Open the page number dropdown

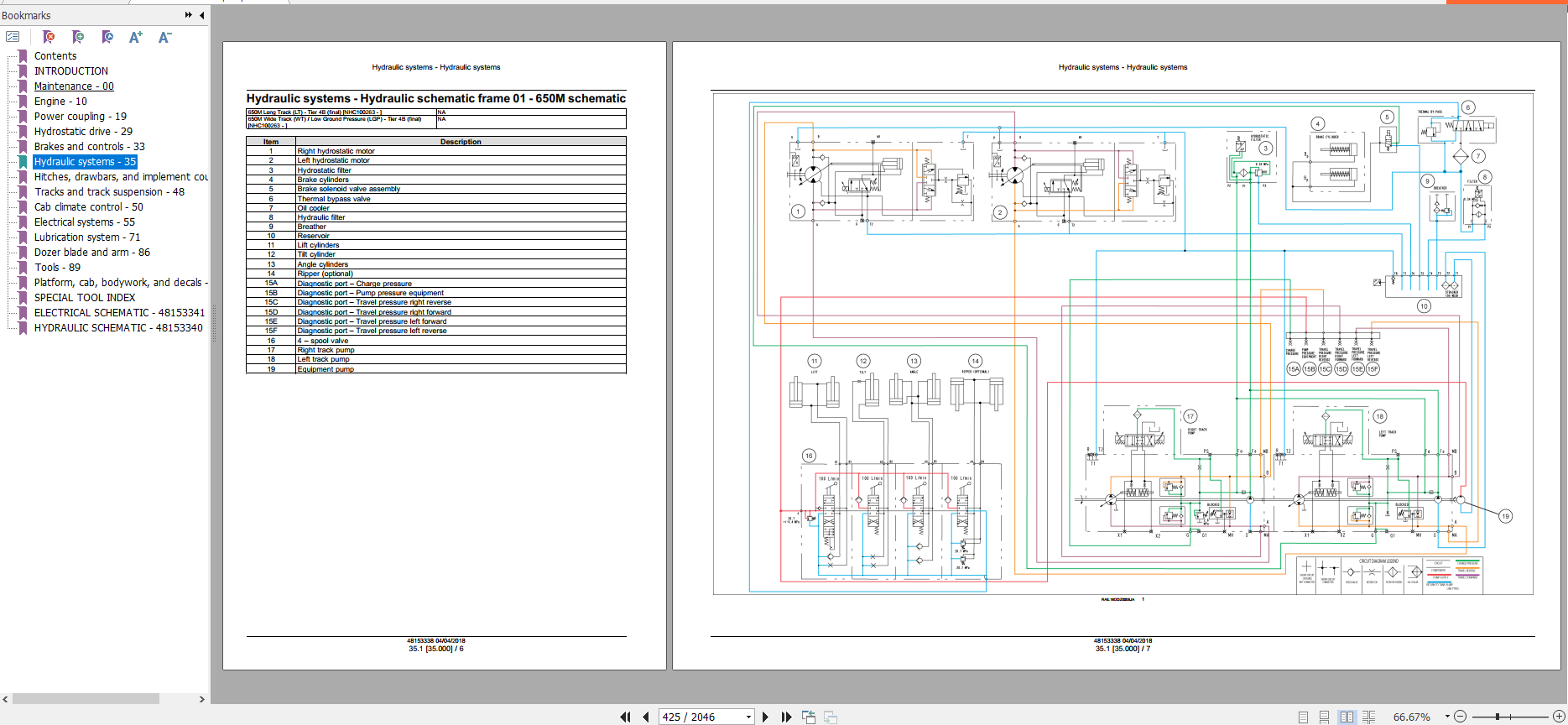pyautogui.click(x=748, y=717)
